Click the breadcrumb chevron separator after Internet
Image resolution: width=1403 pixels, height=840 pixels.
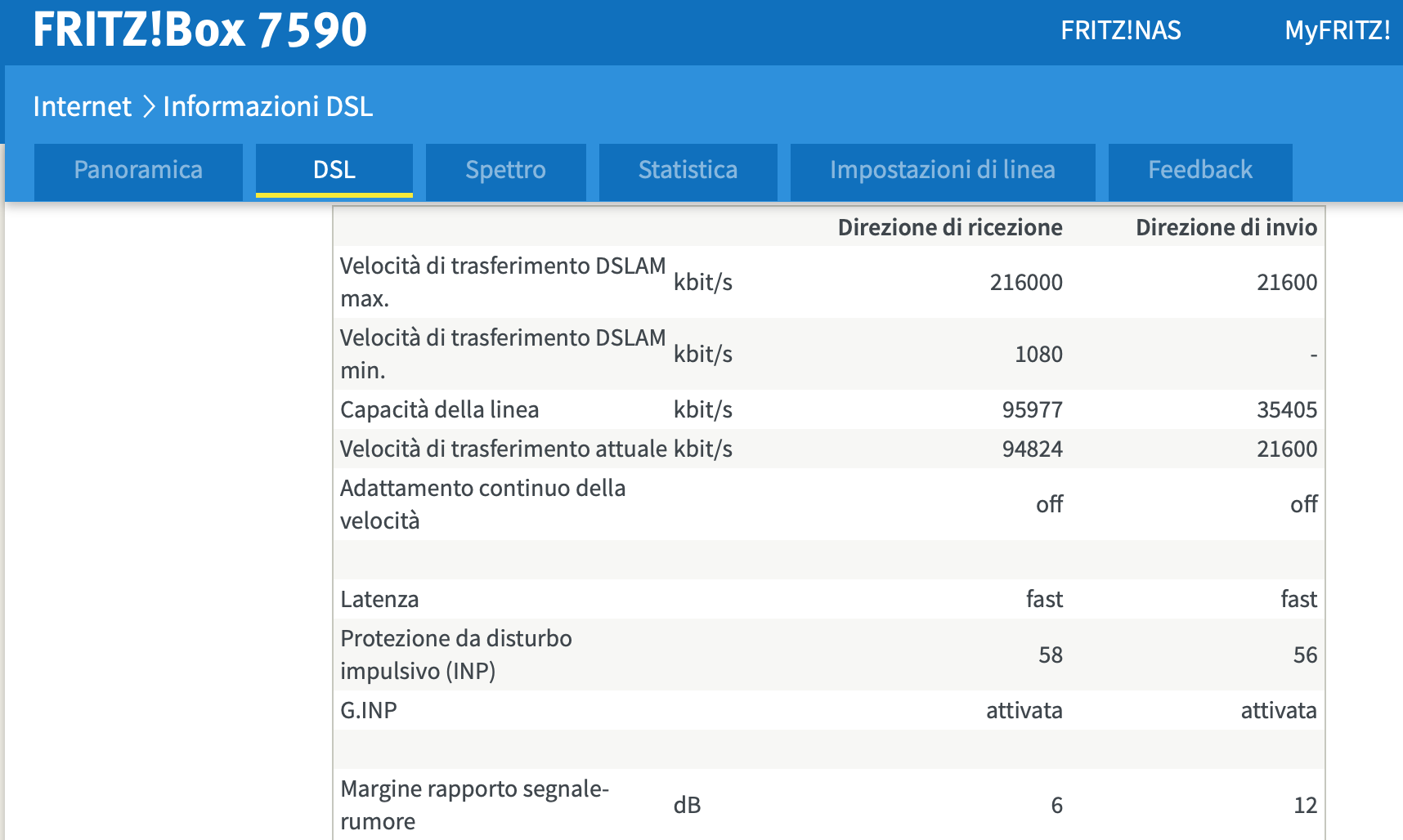[148, 107]
